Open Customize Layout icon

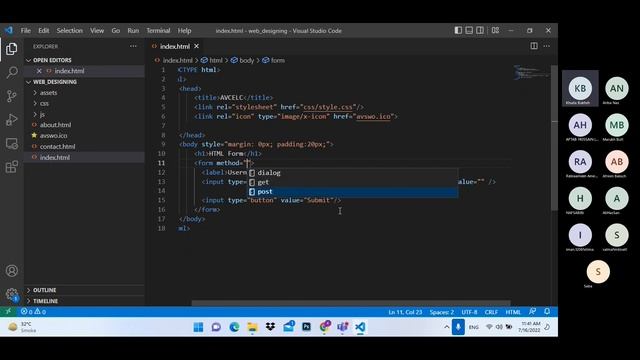pyautogui.click(x=495, y=30)
